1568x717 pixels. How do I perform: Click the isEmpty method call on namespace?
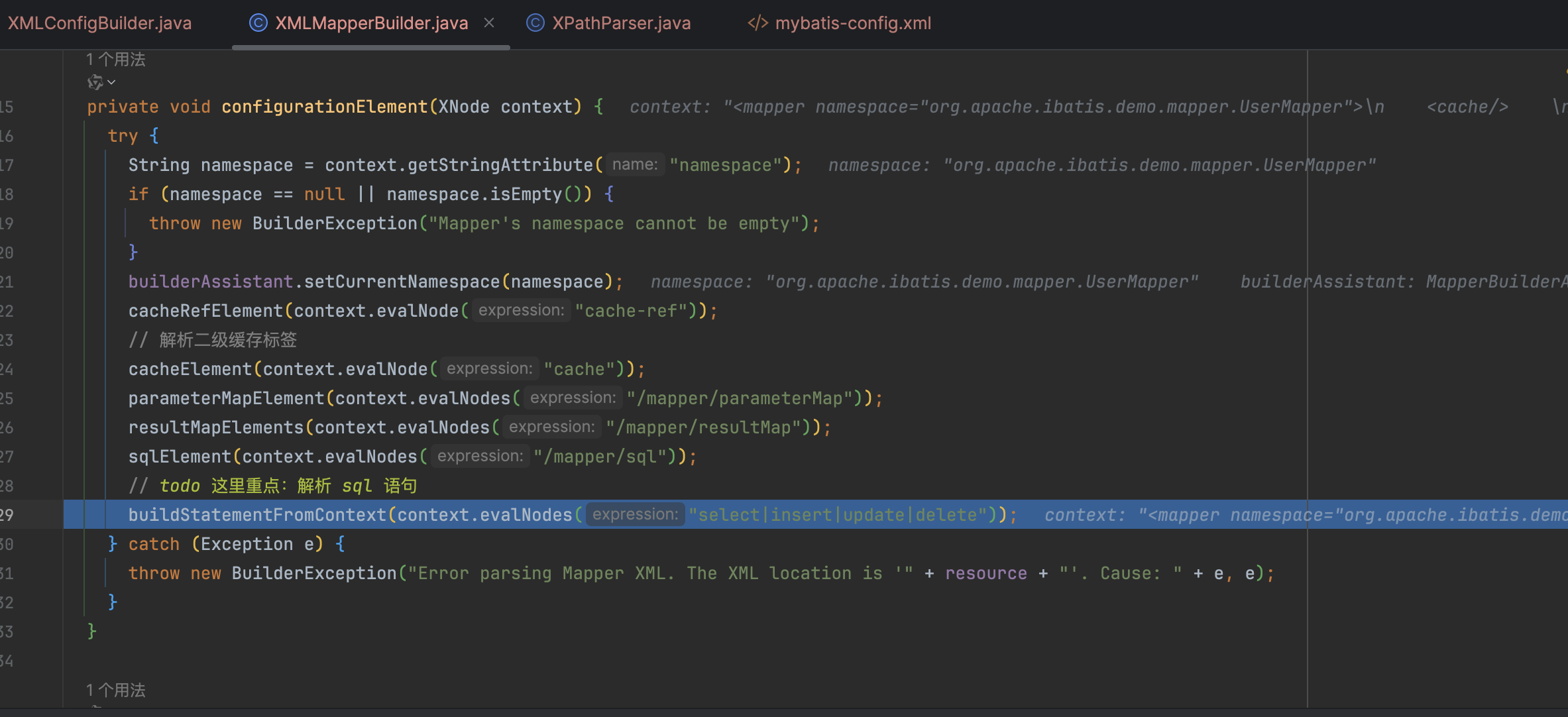(x=526, y=194)
